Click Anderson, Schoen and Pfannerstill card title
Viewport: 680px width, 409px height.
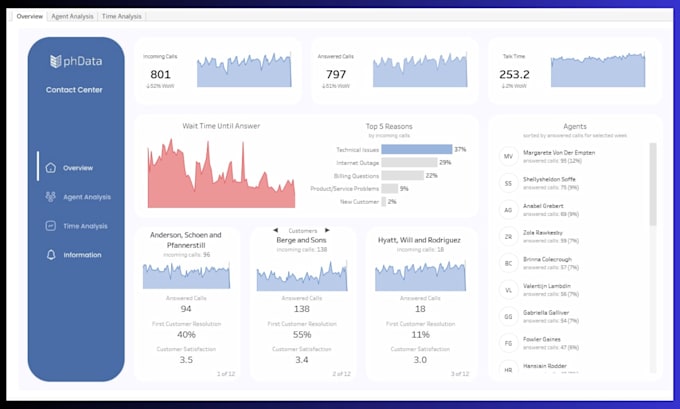click(x=186, y=240)
